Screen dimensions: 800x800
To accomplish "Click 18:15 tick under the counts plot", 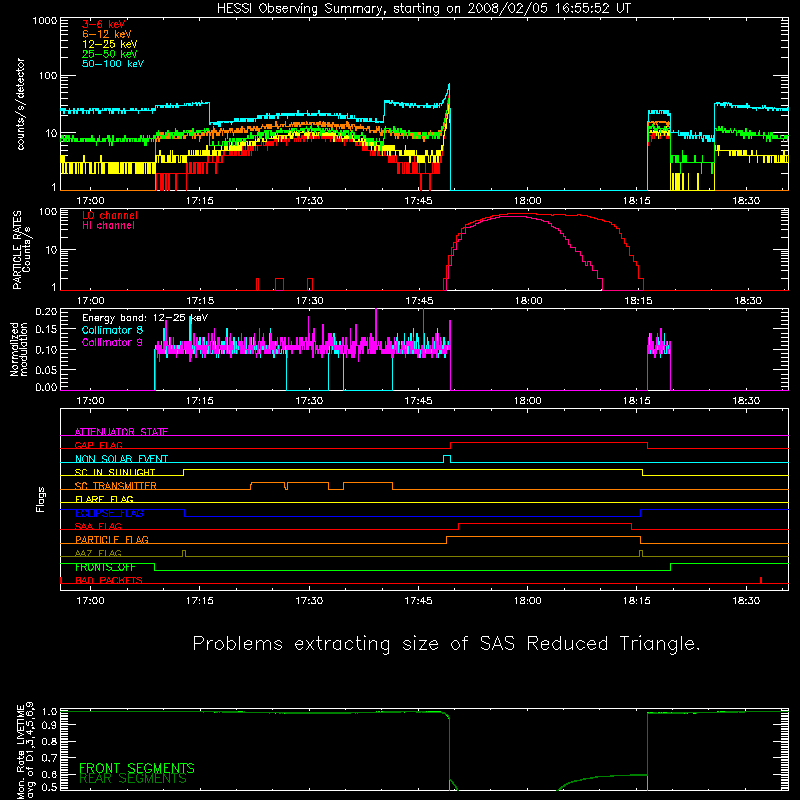I will coord(637,201).
